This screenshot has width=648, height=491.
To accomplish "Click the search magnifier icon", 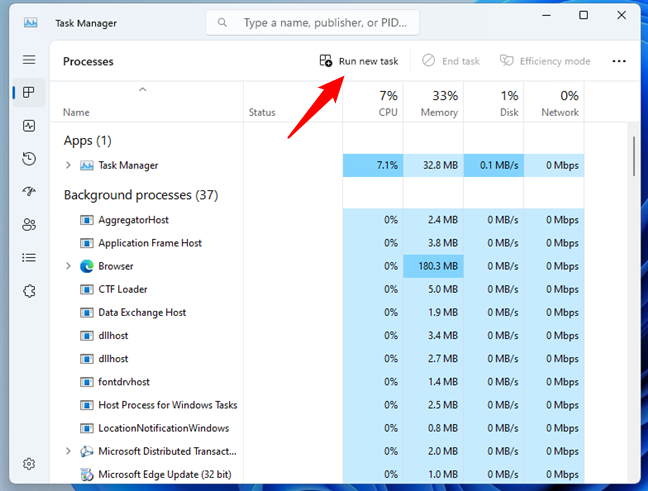I will click(222, 22).
